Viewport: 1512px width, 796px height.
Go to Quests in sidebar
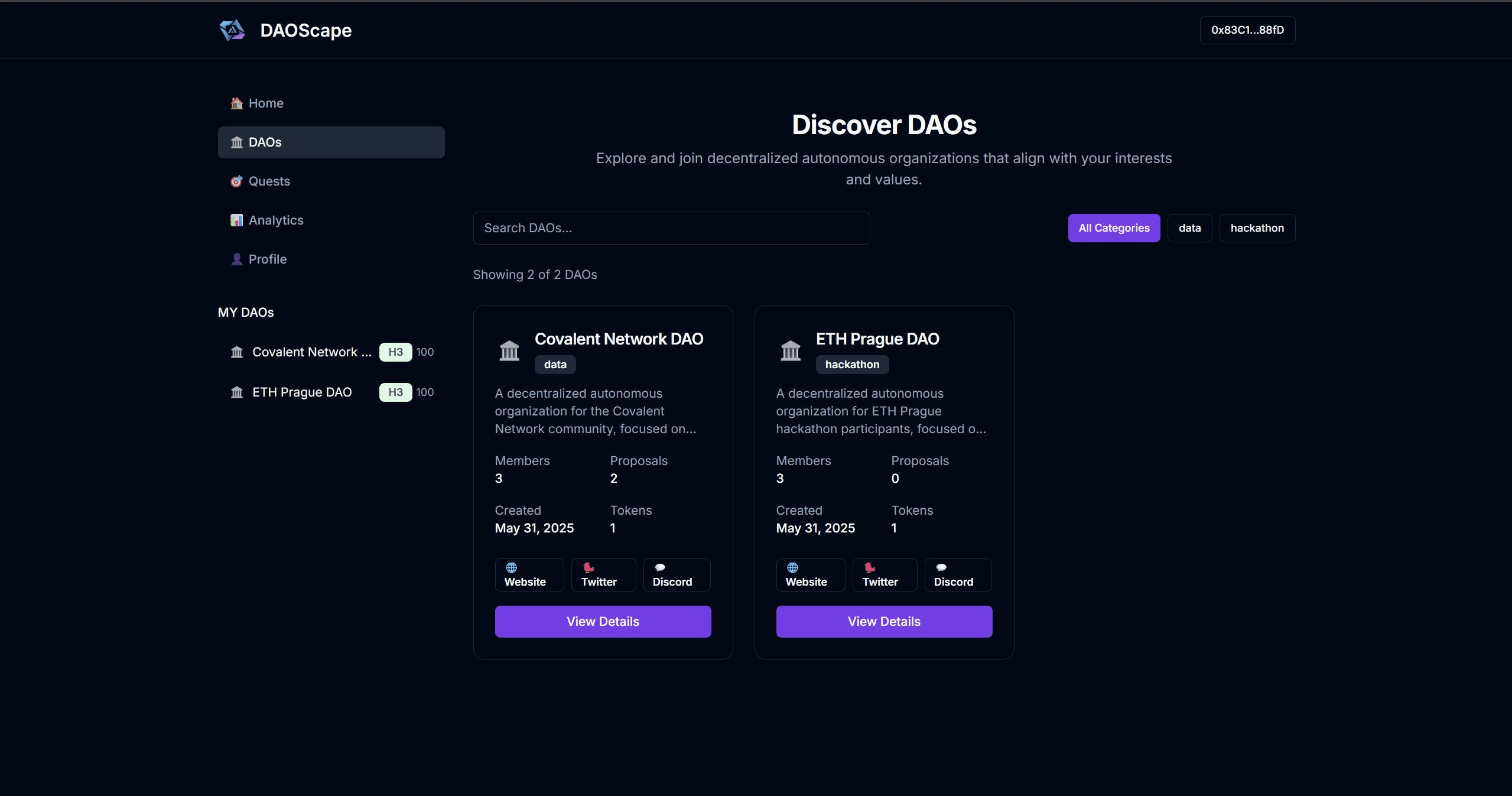click(x=269, y=181)
